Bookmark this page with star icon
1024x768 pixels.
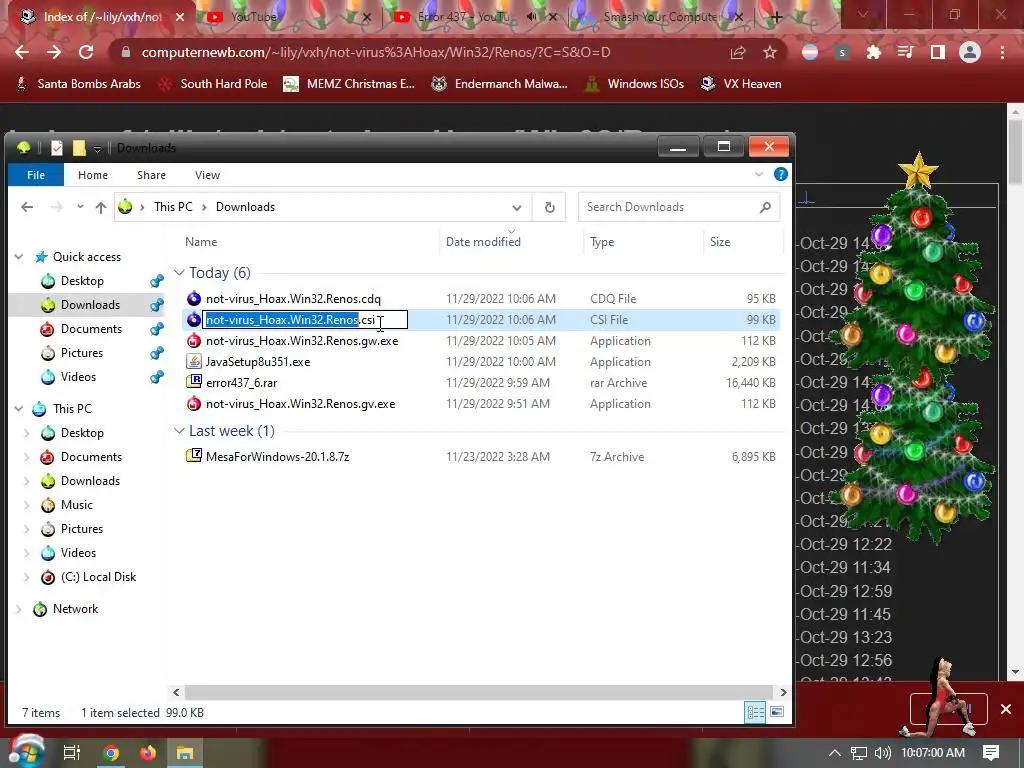click(x=770, y=52)
